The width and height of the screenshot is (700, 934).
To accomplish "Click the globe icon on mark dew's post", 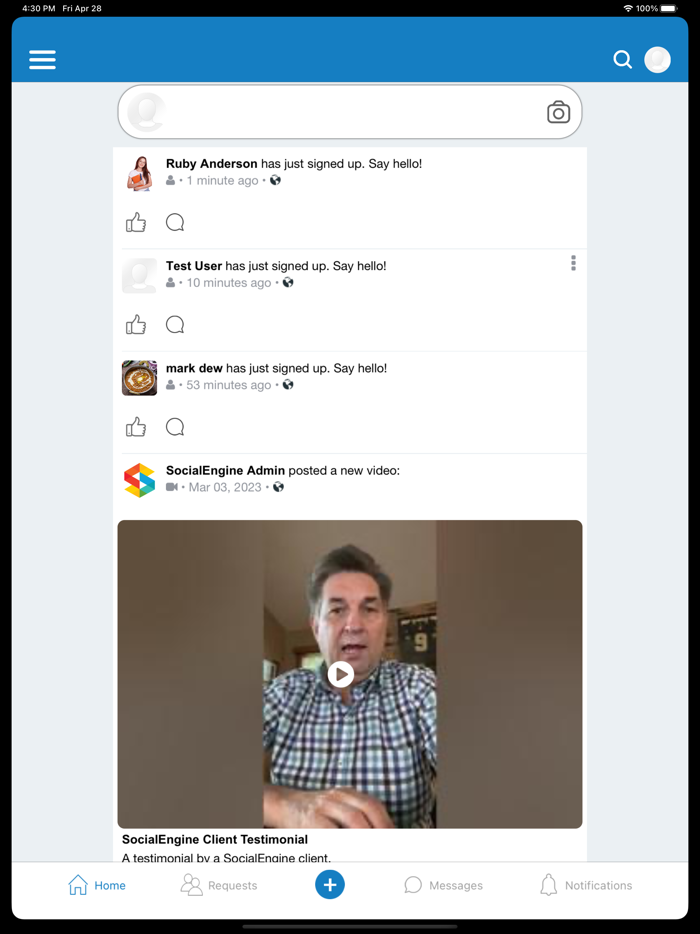I will (287, 384).
